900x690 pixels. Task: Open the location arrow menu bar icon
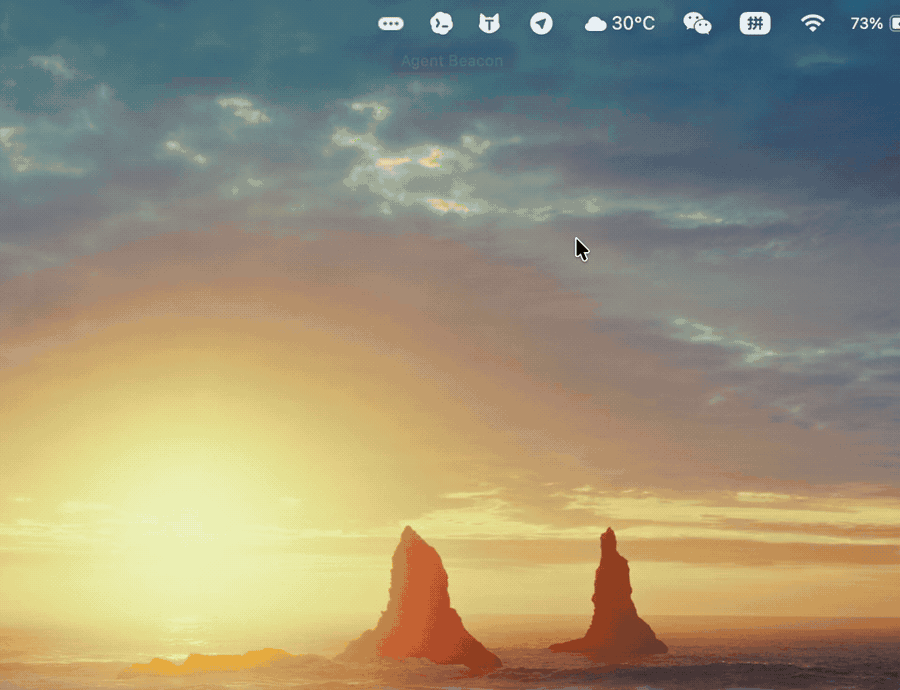point(541,24)
